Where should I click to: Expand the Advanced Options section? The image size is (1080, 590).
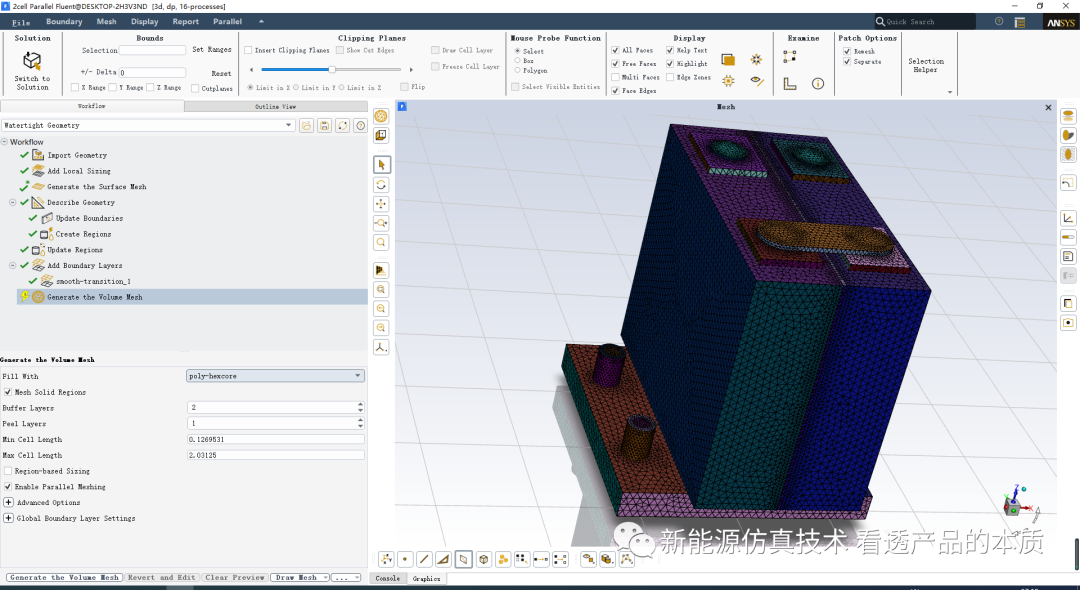coord(9,503)
